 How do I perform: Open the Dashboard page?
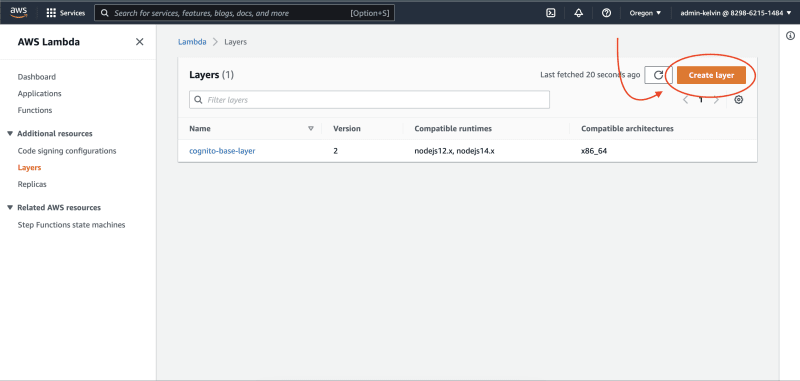[37, 77]
